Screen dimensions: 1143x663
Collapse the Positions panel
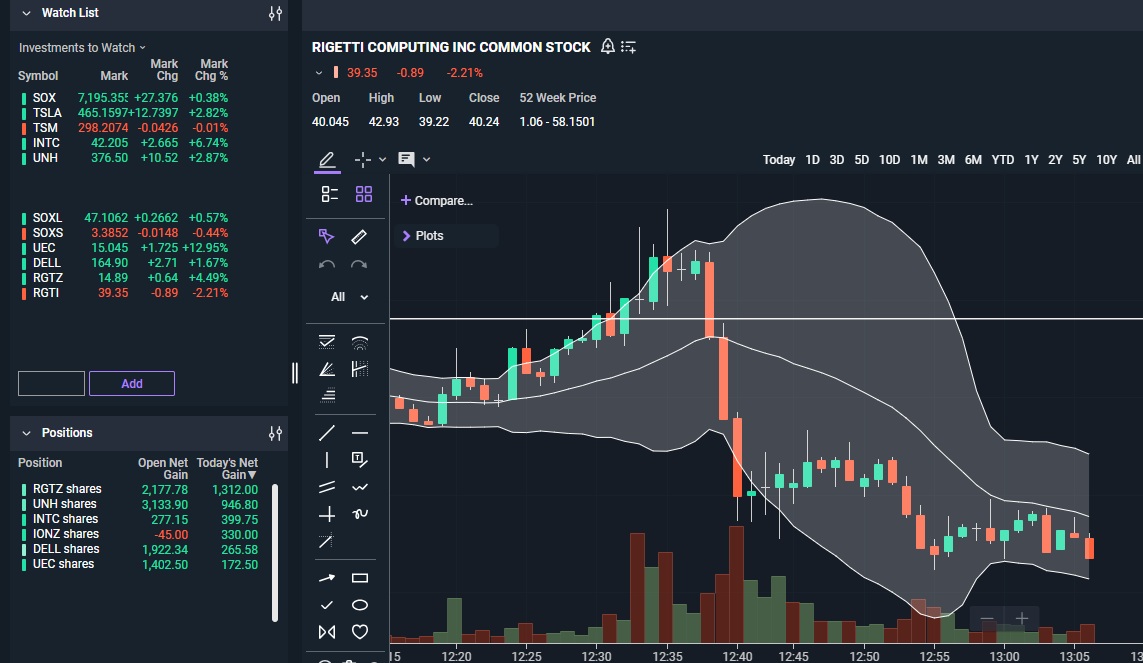(x=26, y=434)
